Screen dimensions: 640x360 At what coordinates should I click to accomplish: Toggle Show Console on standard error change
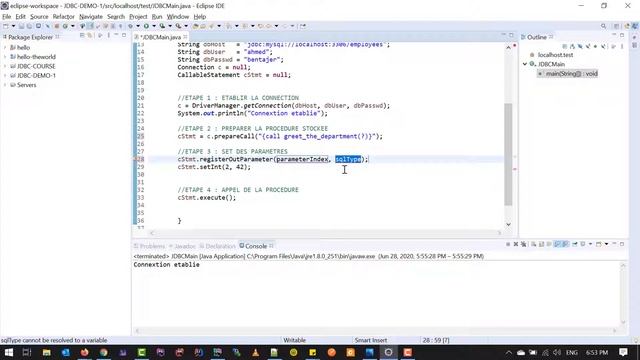565,244
